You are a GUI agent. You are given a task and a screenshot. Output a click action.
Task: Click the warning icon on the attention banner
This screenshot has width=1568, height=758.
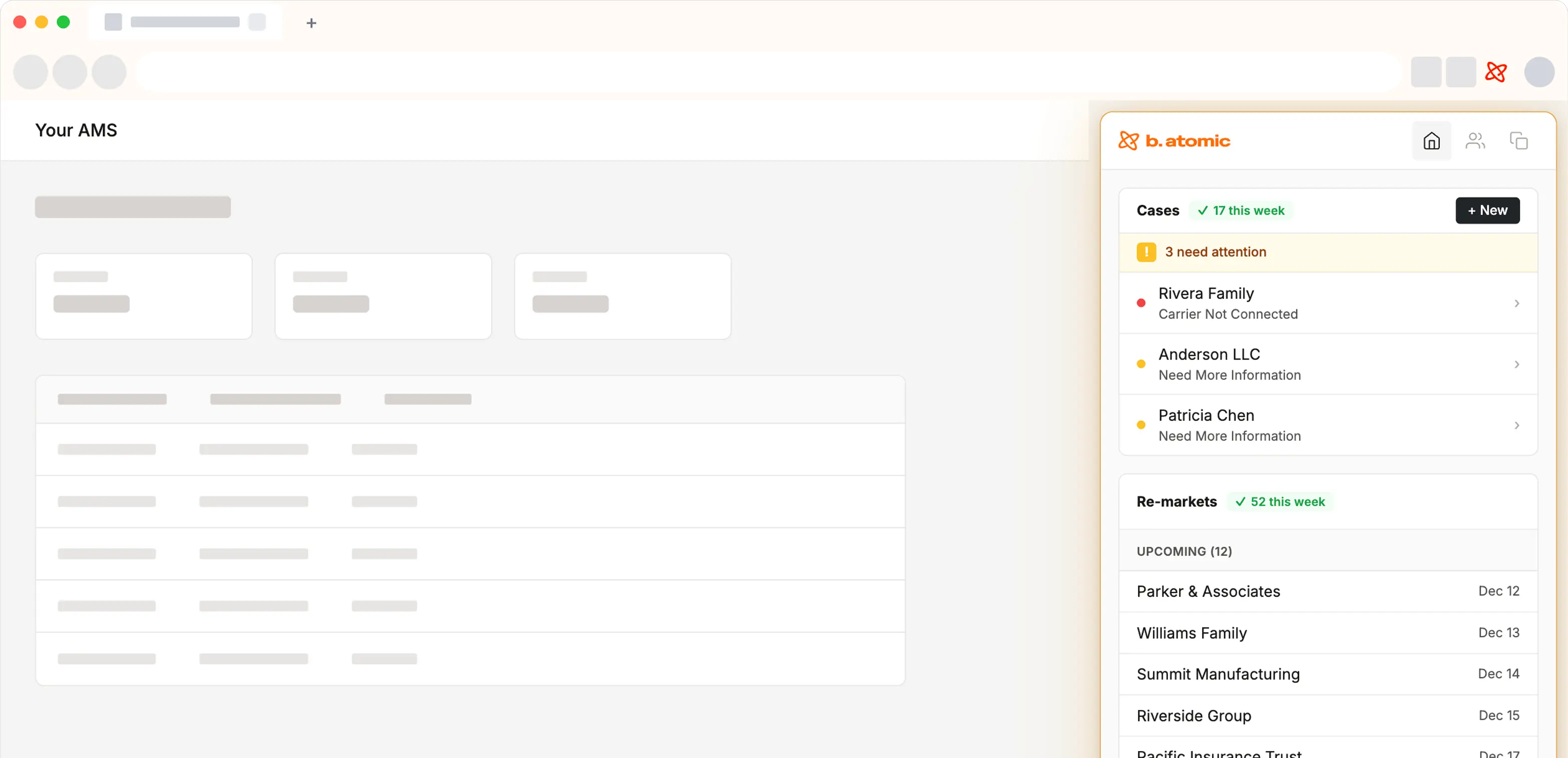[1147, 251]
